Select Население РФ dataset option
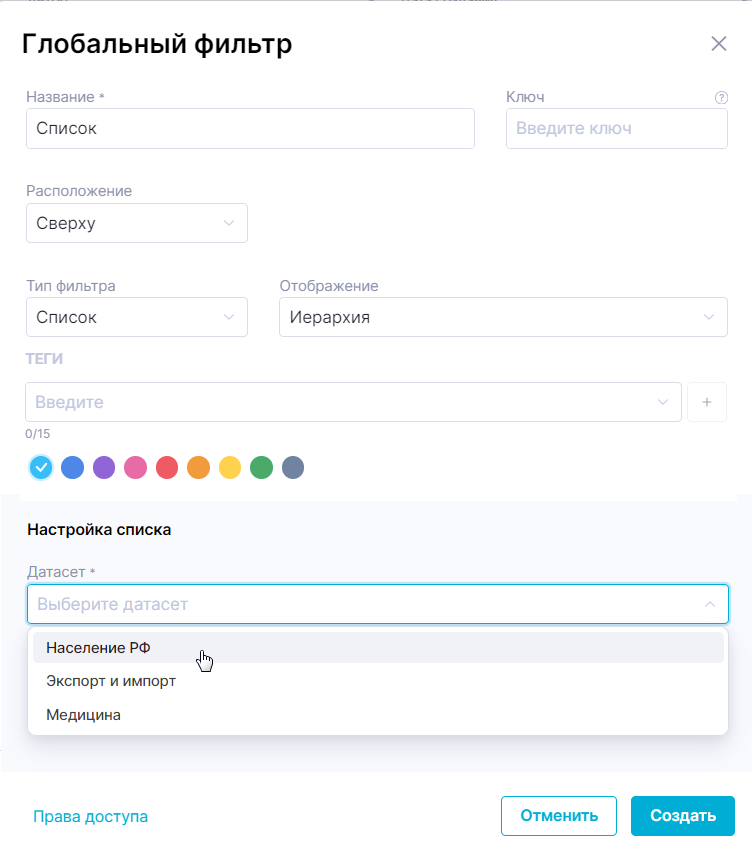 pyautogui.click(x=98, y=648)
